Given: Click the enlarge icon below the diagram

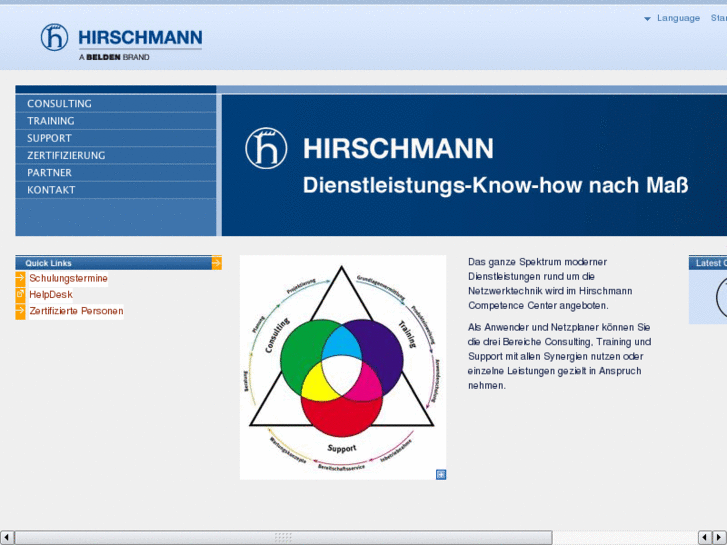Looking at the screenshot, I should tap(441, 474).
